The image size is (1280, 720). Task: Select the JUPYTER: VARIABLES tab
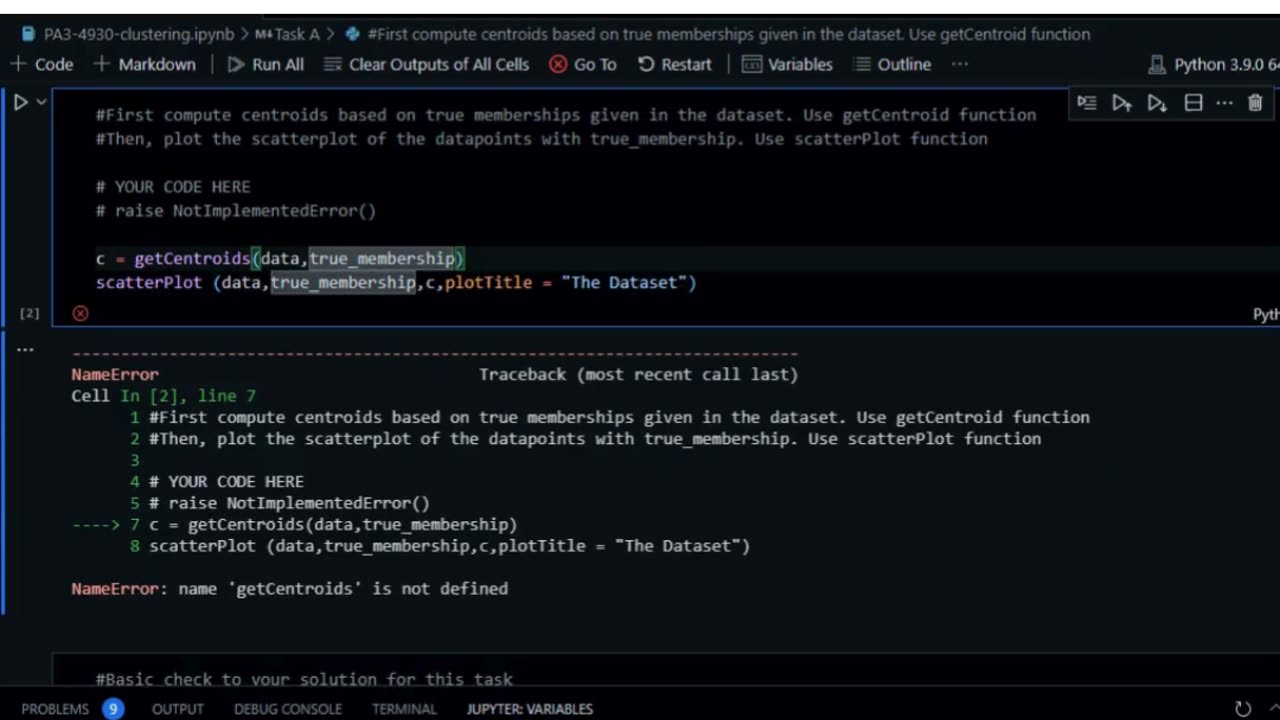(x=529, y=709)
